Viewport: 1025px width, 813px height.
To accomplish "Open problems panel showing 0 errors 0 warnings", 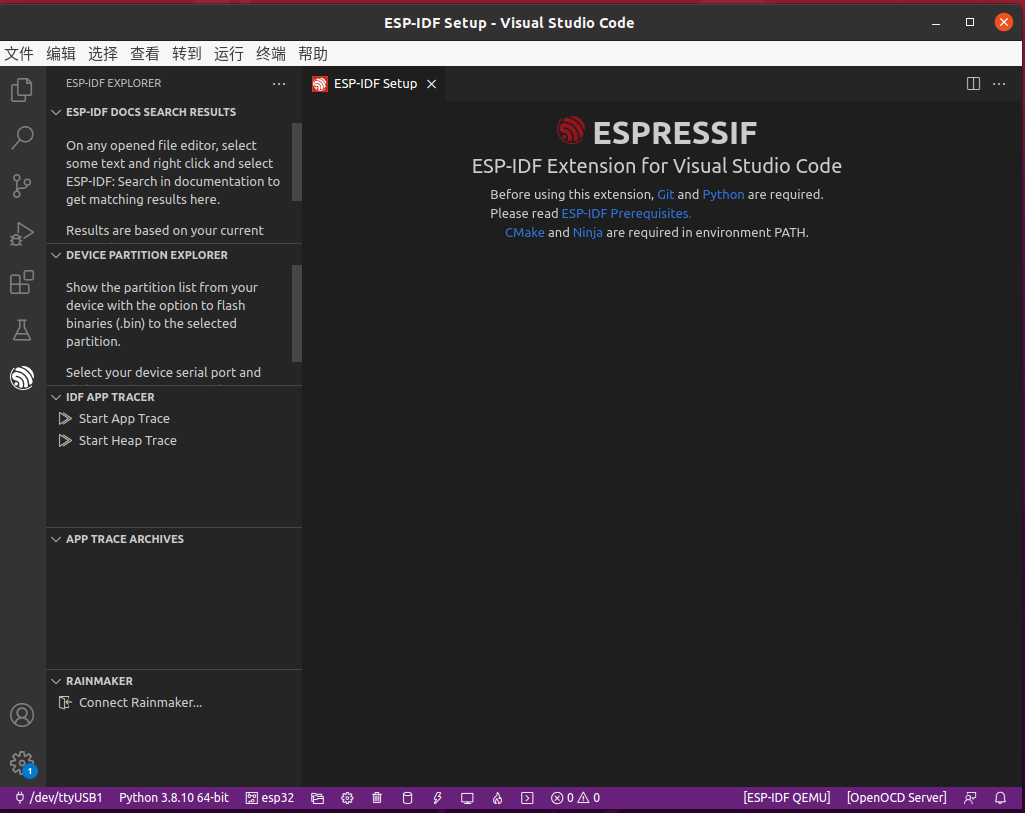I will coord(575,797).
